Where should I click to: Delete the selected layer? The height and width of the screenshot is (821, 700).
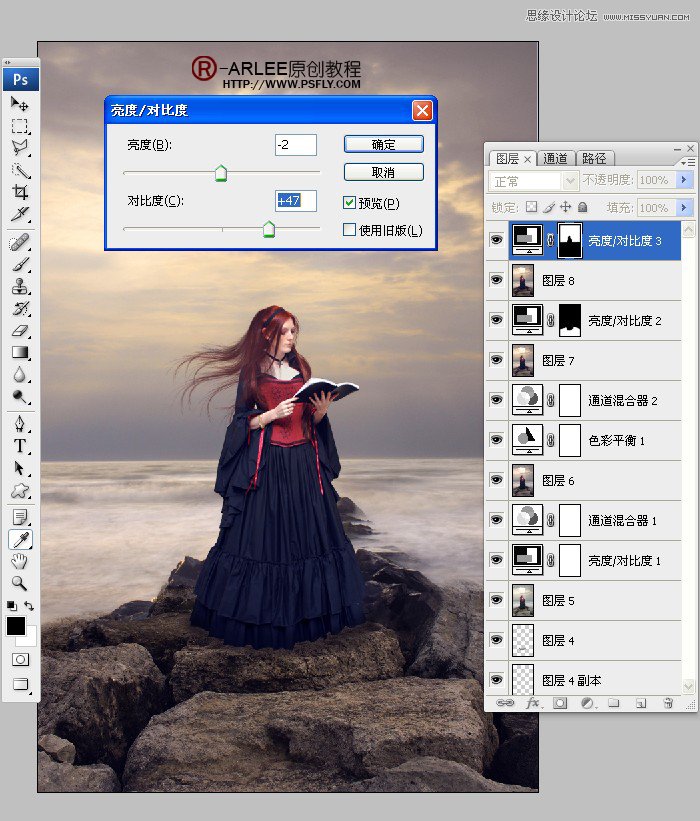tap(668, 703)
